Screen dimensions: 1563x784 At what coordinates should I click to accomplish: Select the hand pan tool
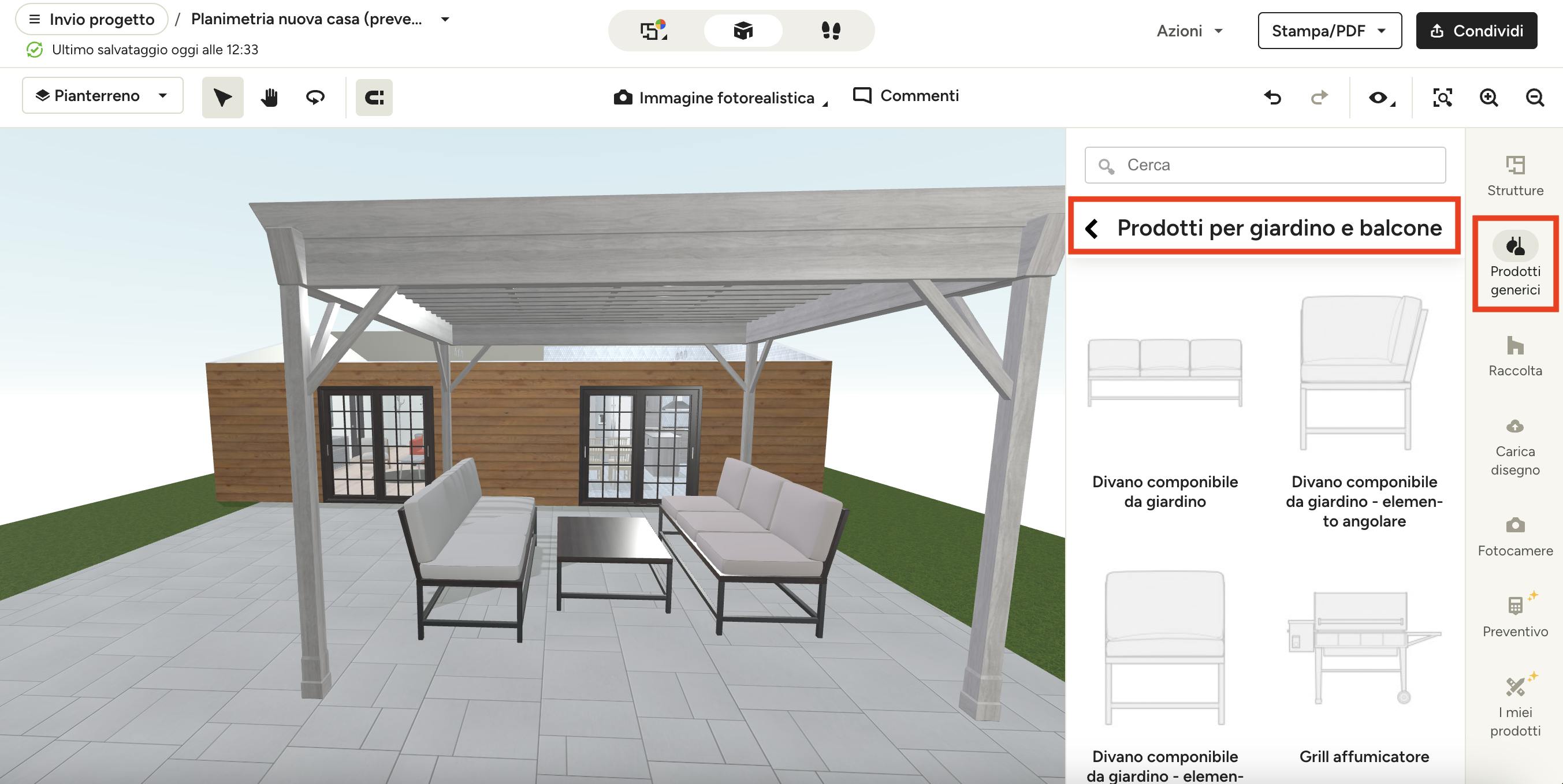pyautogui.click(x=269, y=97)
